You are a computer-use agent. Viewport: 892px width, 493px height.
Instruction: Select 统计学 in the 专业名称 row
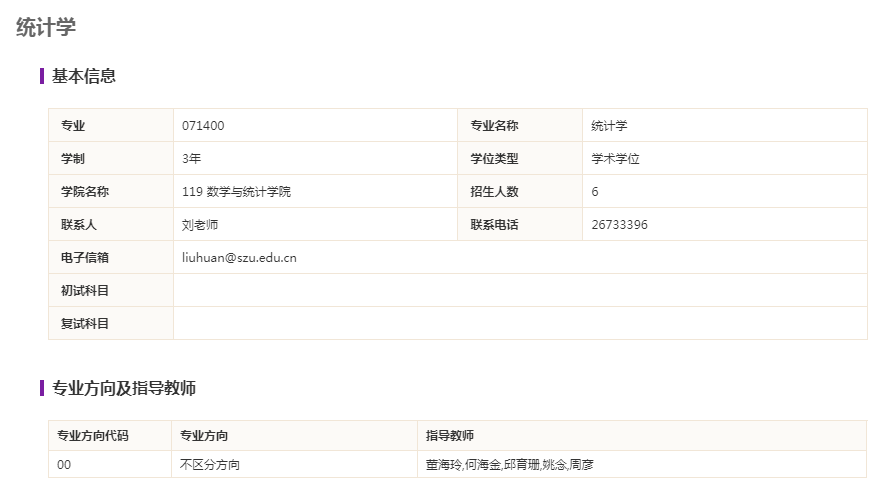[609, 126]
